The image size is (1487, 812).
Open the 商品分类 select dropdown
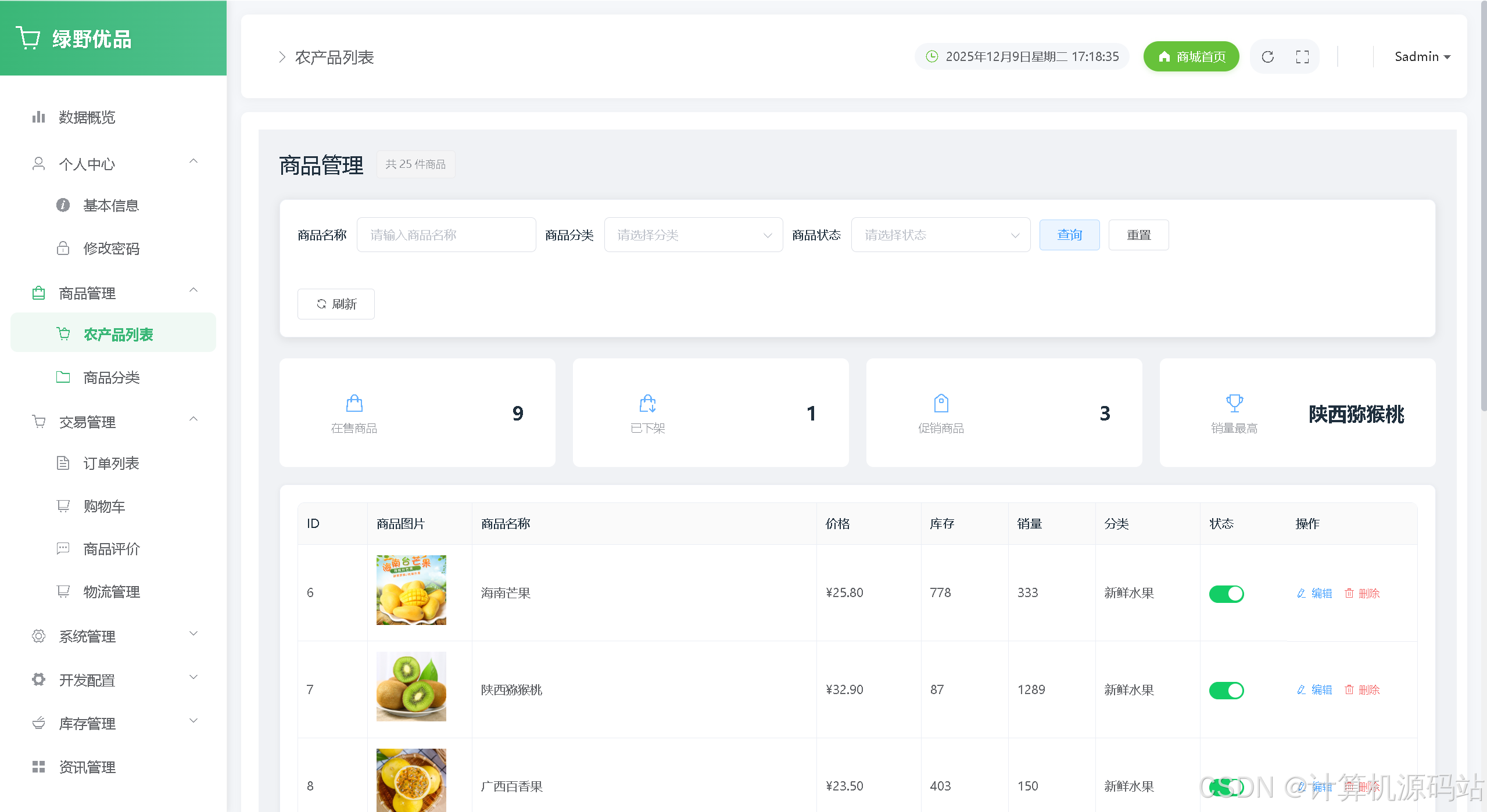tap(693, 235)
